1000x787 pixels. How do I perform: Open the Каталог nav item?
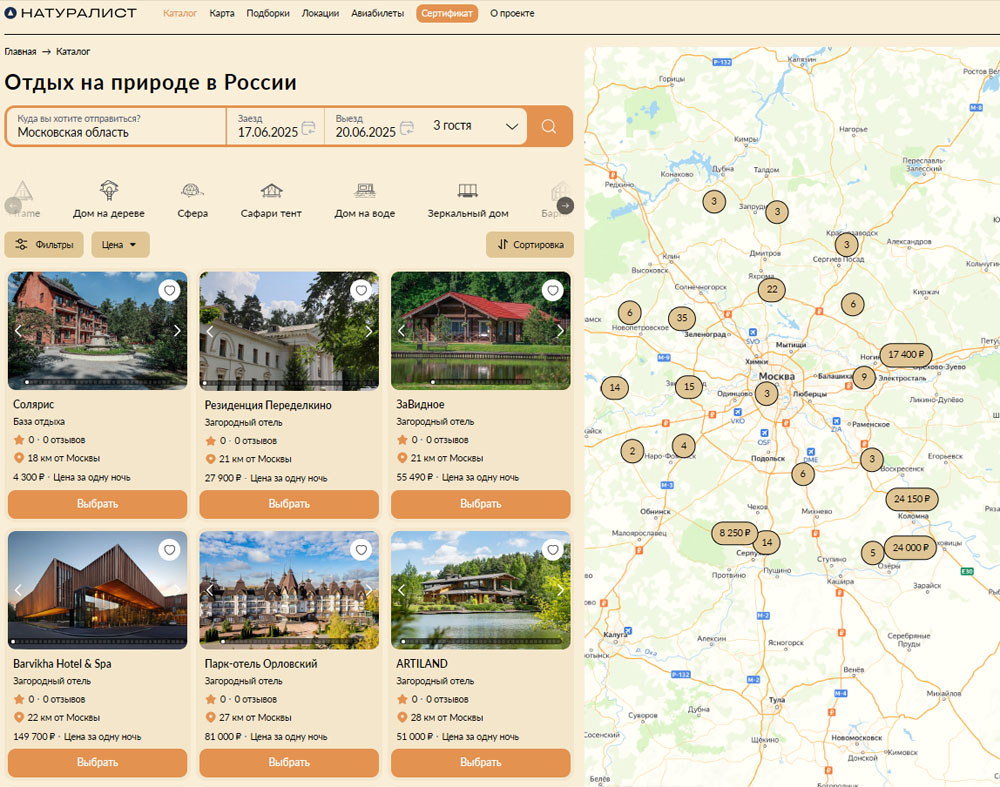pyautogui.click(x=180, y=13)
